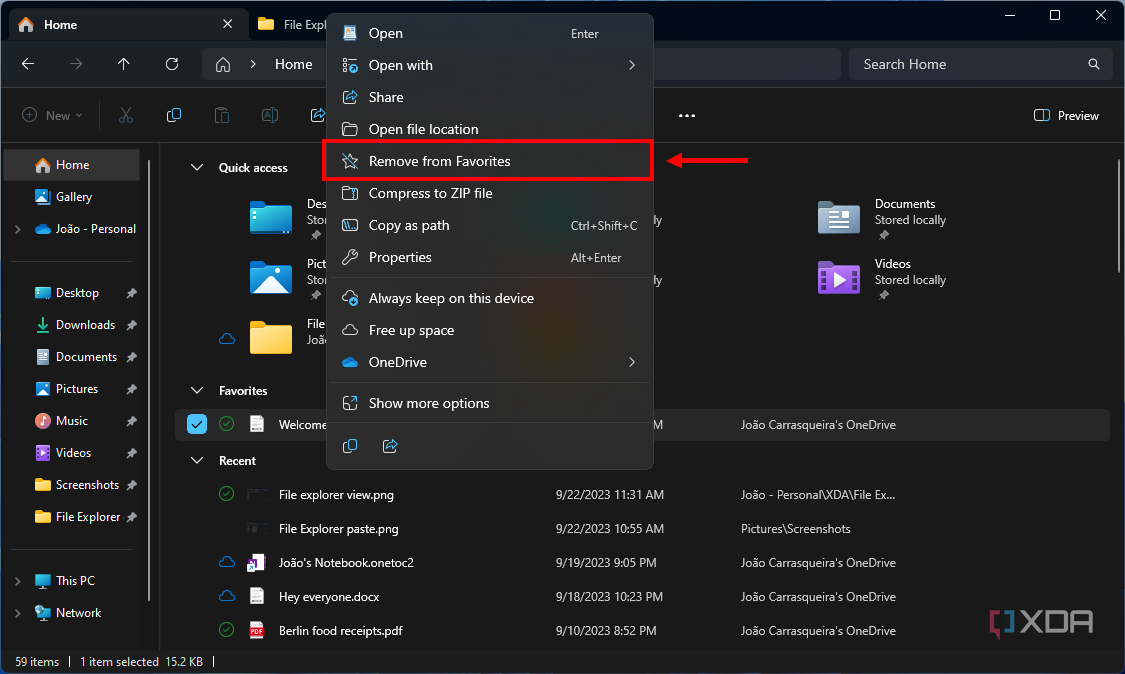The width and height of the screenshot is (1125, 674).
Task: Select the Cut icon on the toolbar
Action: (125, 115)
